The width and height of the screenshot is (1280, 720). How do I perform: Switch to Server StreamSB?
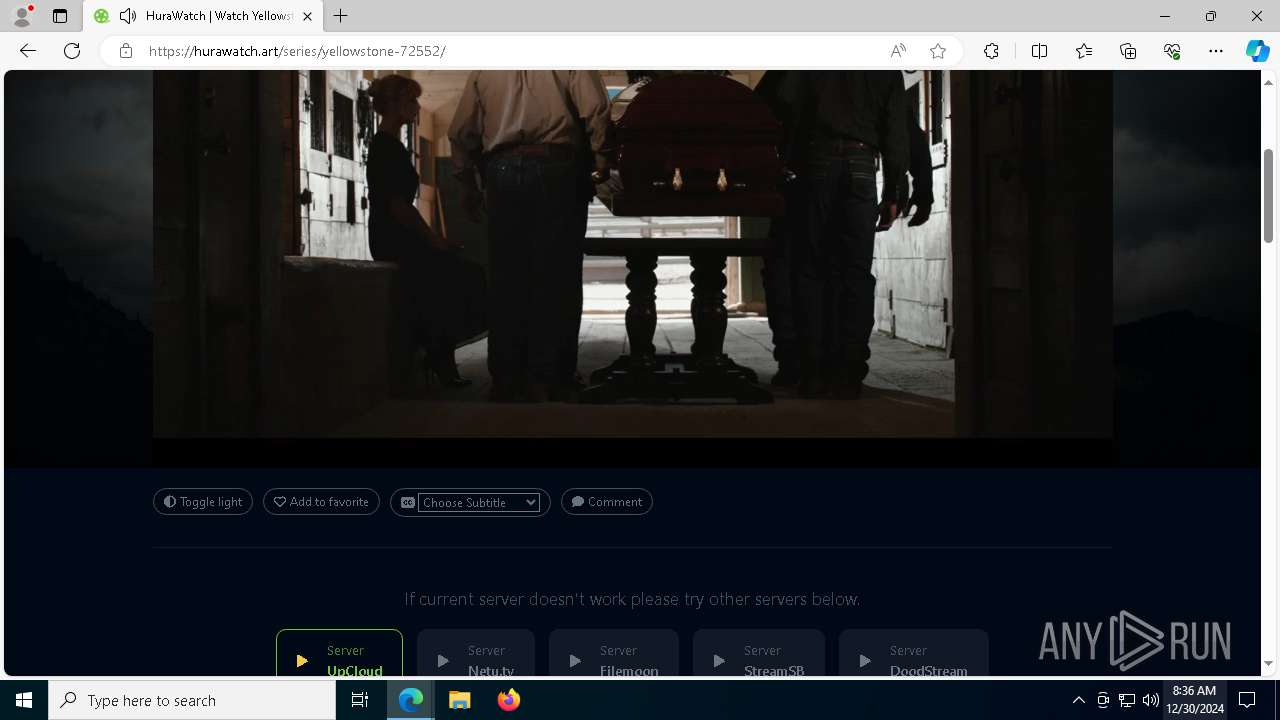tap(759, 653)
